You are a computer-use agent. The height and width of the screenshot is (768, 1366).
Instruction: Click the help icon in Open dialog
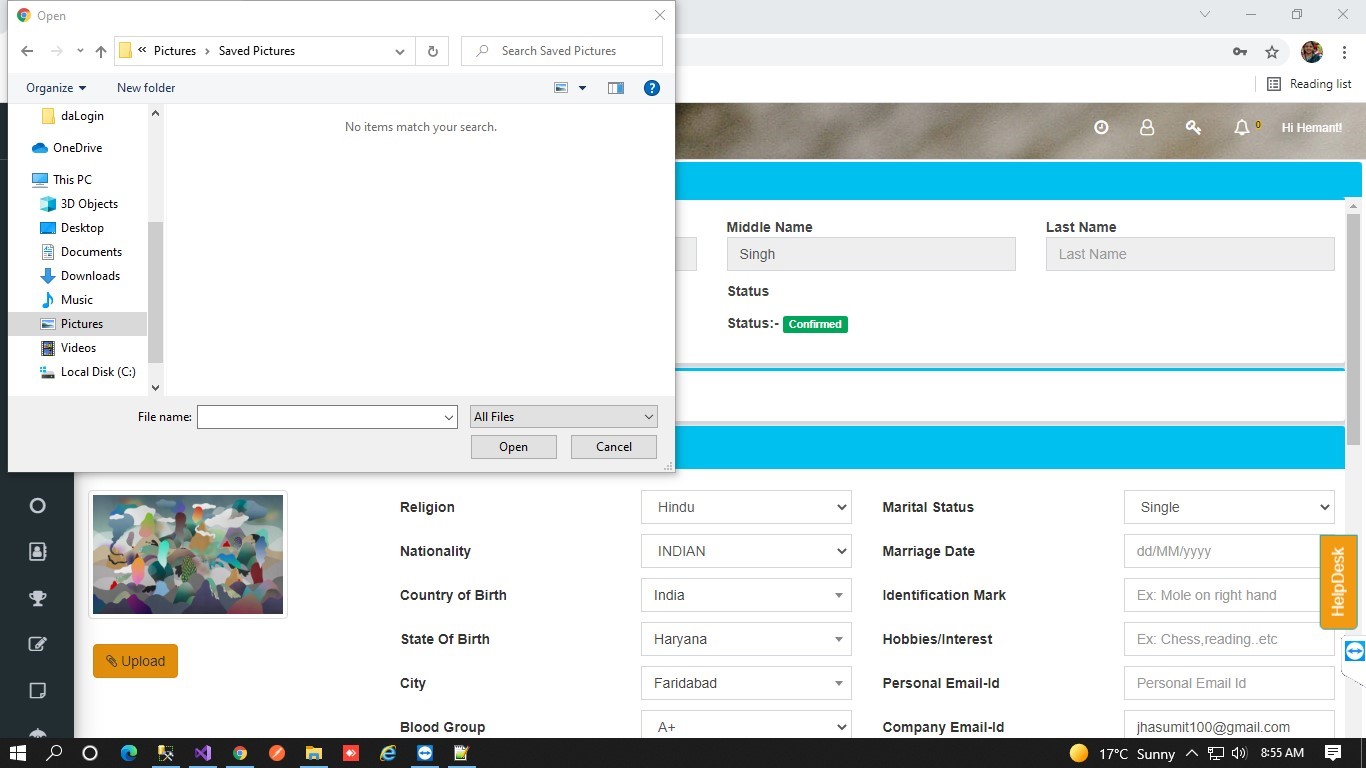652,88
